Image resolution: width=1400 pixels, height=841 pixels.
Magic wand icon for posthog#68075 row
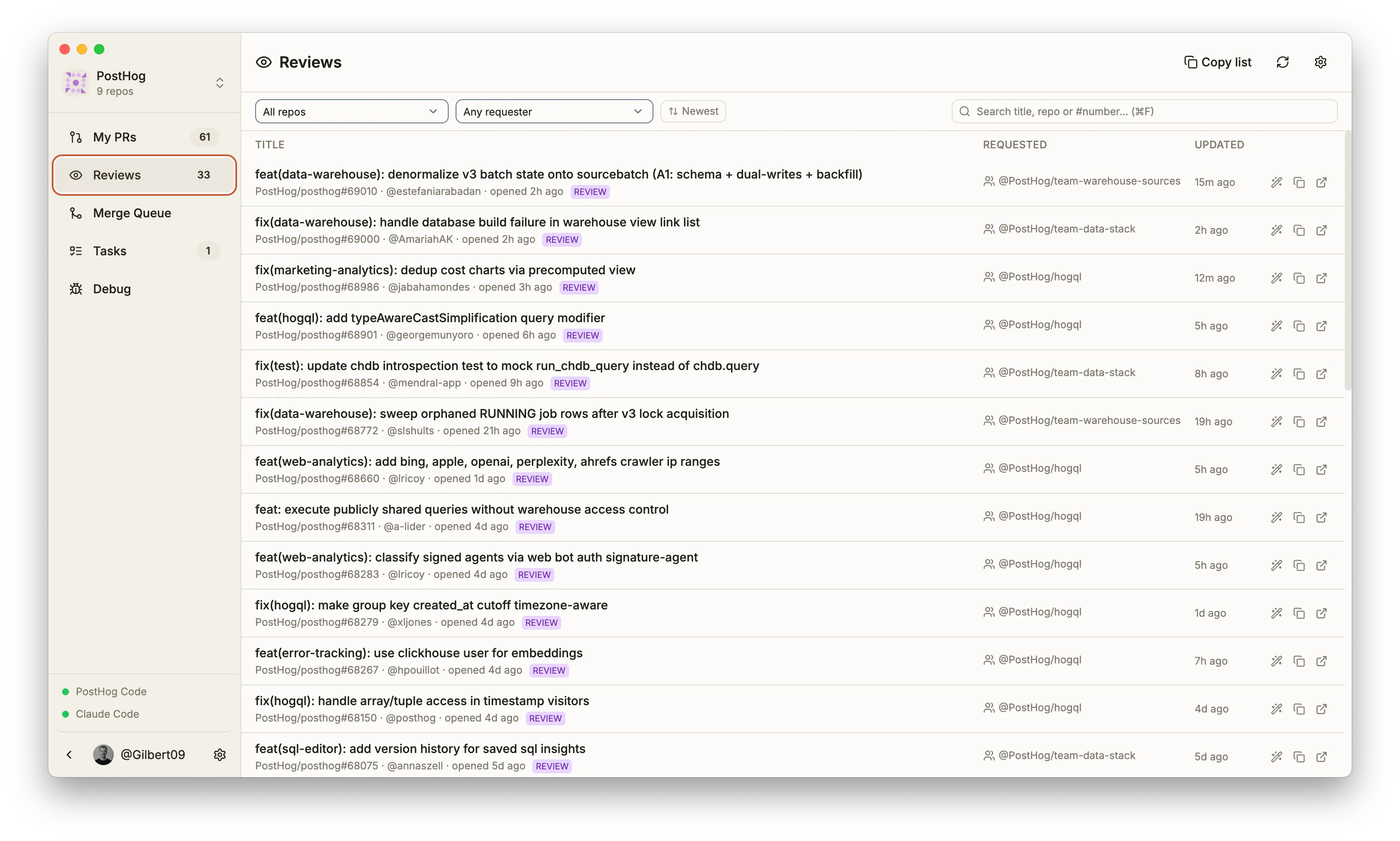click(1276, 757)
